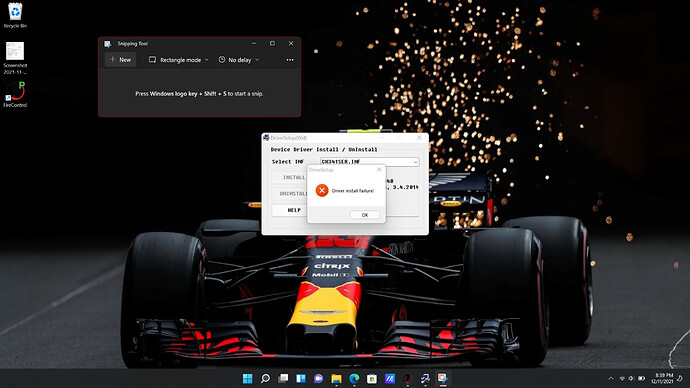Open taskbar Search

pyautogui.click(x=265, y=379)
